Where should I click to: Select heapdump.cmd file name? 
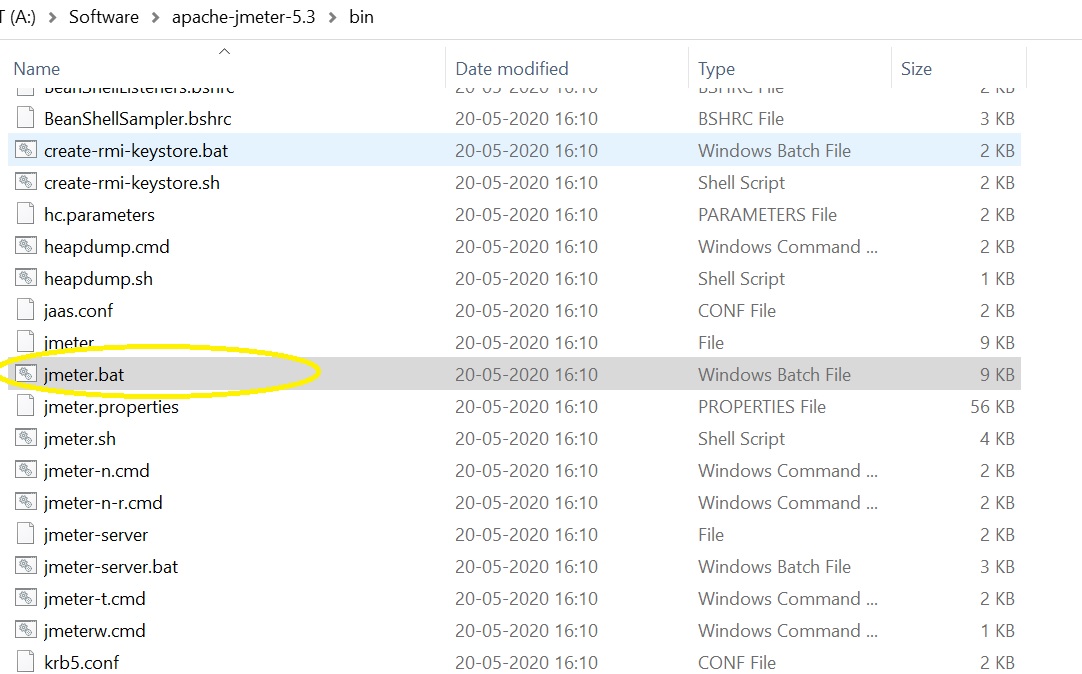click(106, 246)
